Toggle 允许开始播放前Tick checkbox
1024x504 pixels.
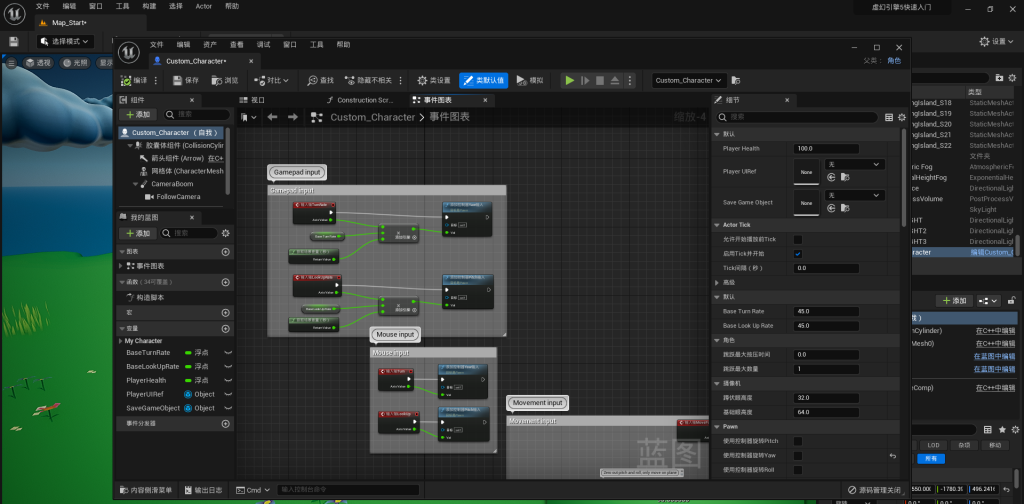coord(798,240)
